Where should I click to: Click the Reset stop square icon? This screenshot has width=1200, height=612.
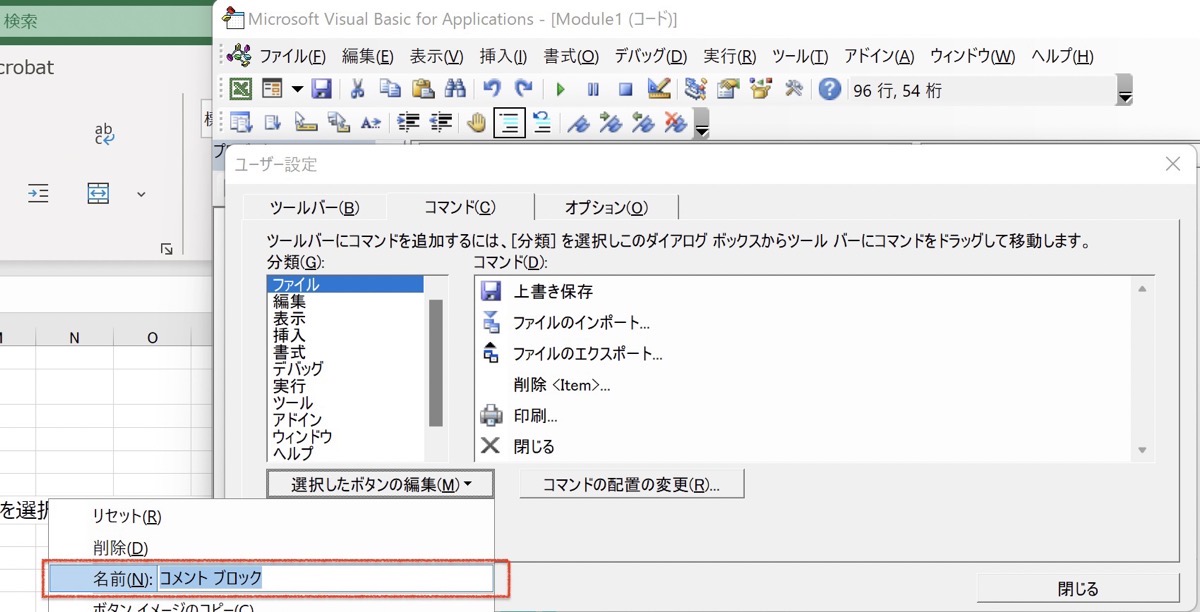point(626,89)
